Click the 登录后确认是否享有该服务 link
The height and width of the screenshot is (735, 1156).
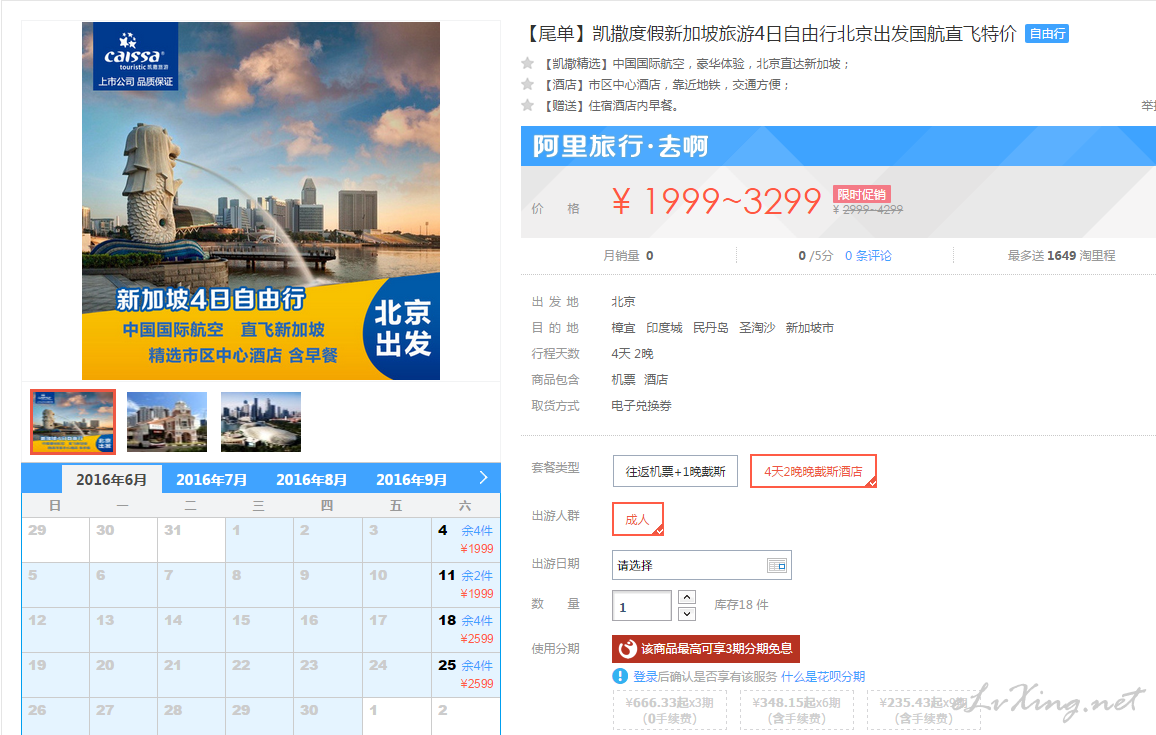705,677
